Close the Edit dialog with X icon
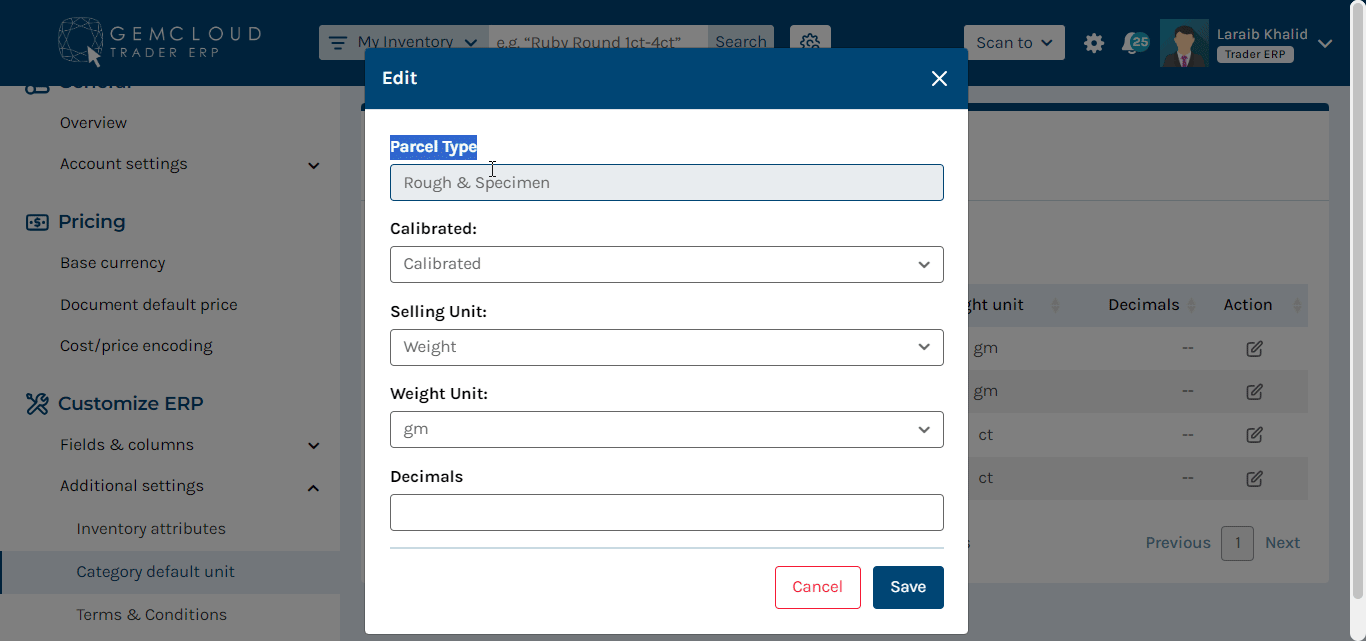 point(939,78)
